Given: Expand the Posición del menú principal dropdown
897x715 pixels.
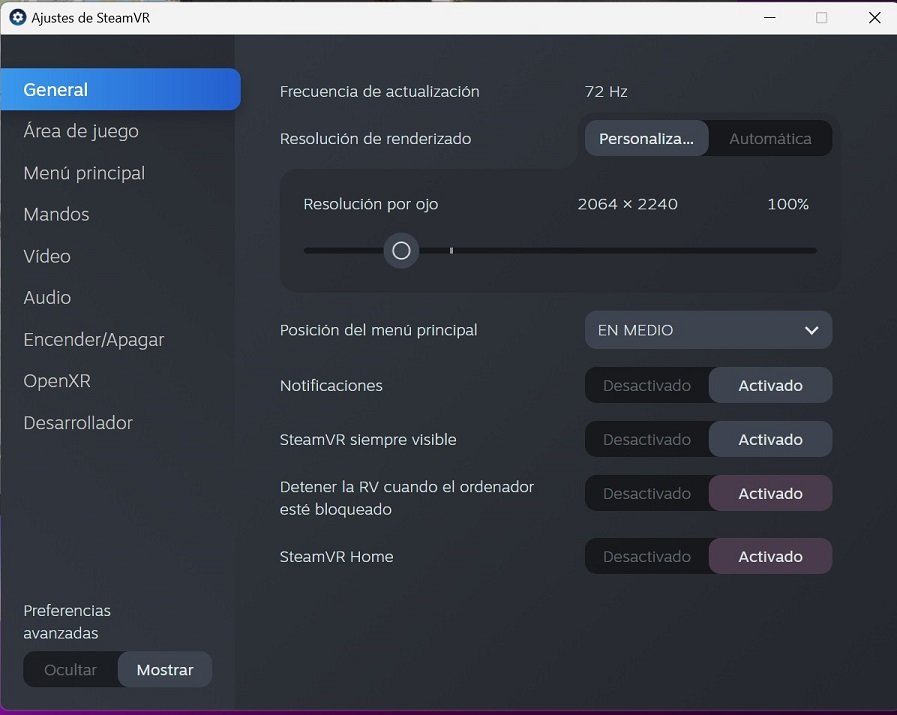Looking at the screenshot, I should click(x=707, y=330).
